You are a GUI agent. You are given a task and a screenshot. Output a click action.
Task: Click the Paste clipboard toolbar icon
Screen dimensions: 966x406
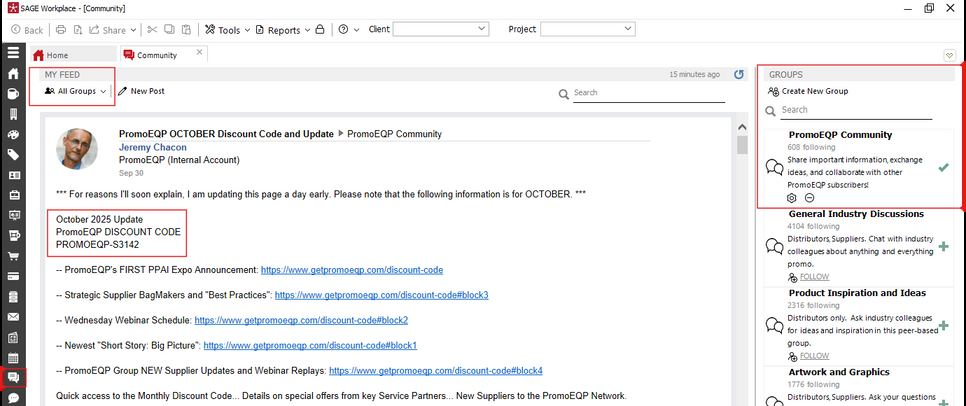click(x=186, y=30)
